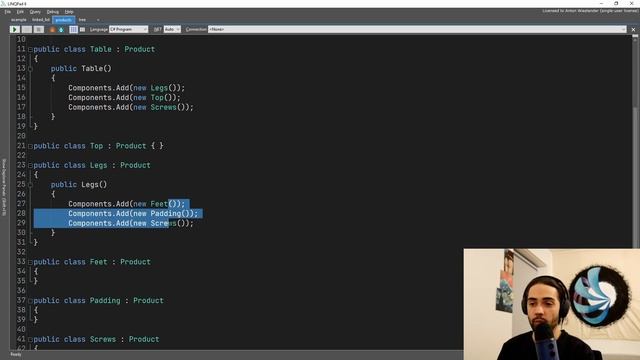The width and height of the screenshot is (640, 360).
Task: Click the Ready status in status bar
Action: pos(16,355)
